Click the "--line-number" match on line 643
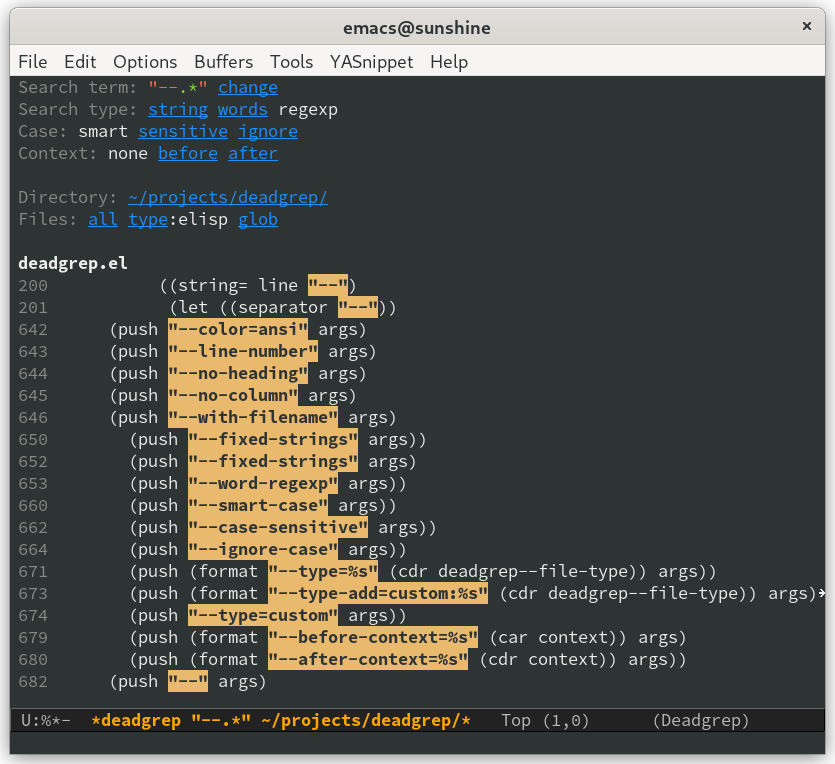This screenshot has height=764, width=835. click(243, 351)
